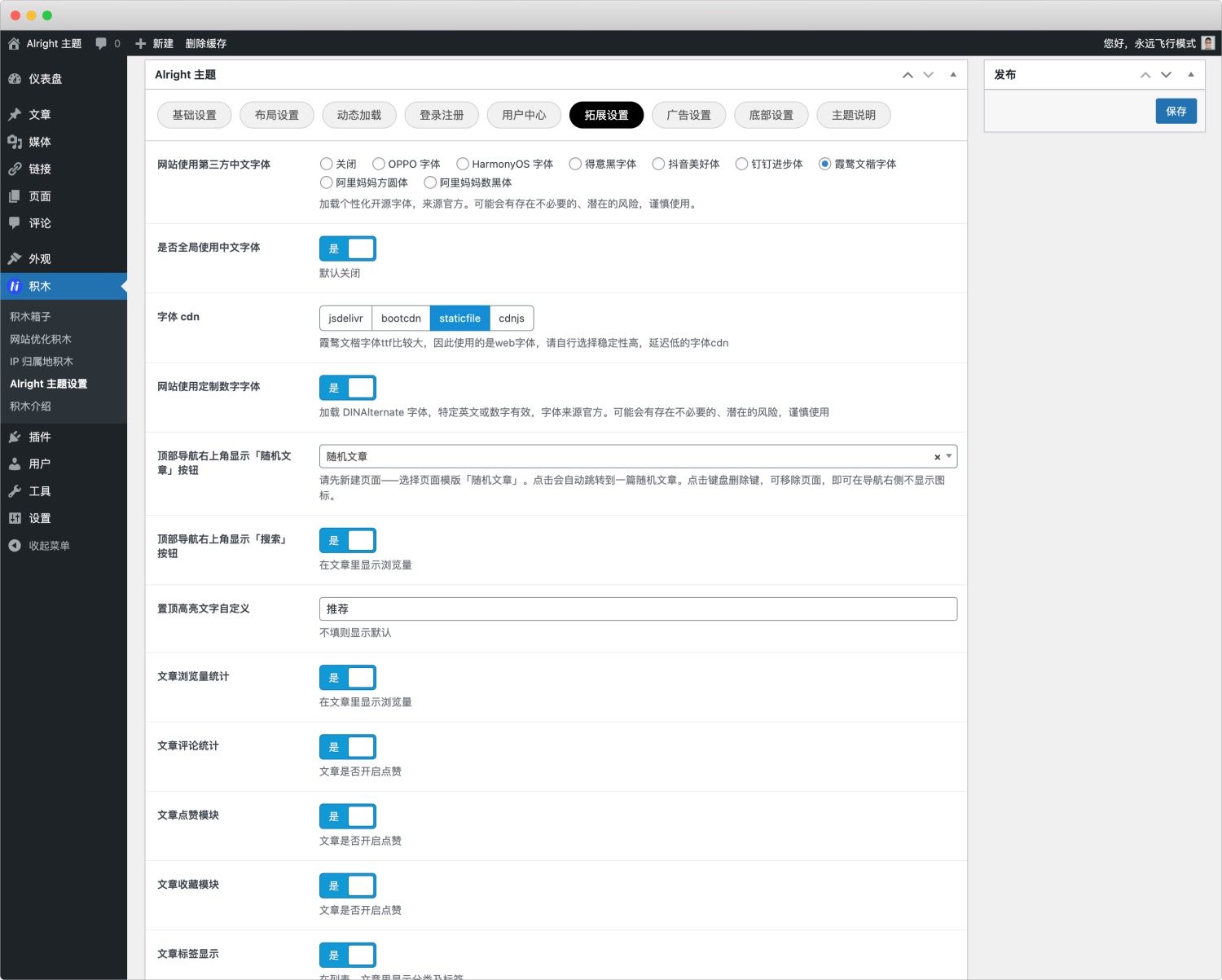Open 积木介绍 submenu link

click(x=30, y=407)
